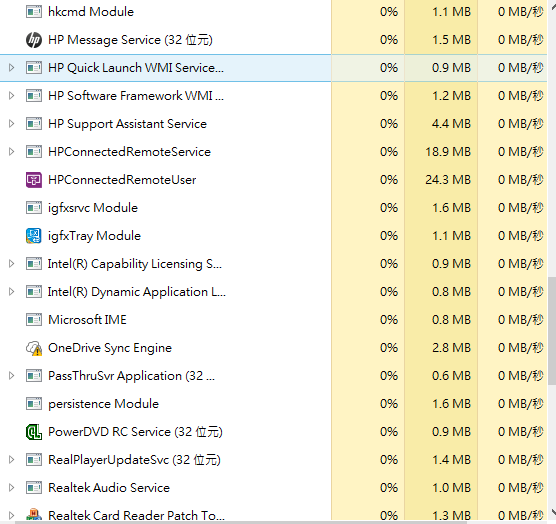Screen dimensions: 556x524
Task: Expand HP Software Framework WMI process group
Action: 11,95
